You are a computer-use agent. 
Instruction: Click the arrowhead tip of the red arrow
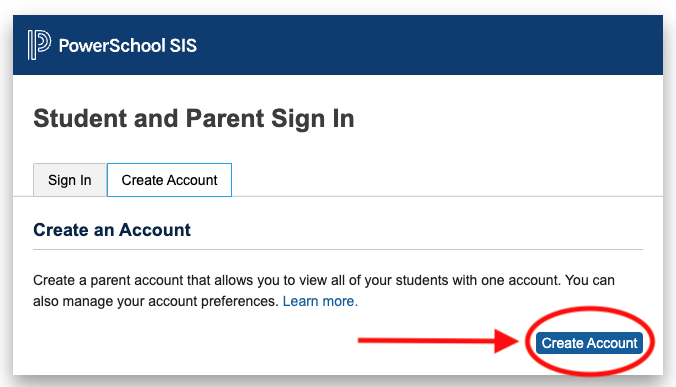coord(515,341)
